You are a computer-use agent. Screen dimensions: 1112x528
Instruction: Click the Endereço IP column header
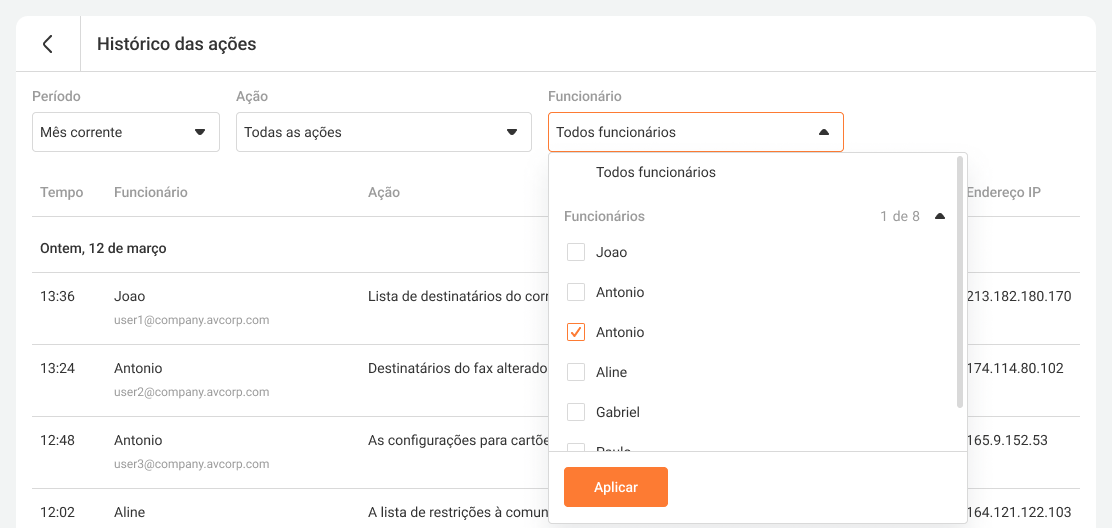(1003, 192)
